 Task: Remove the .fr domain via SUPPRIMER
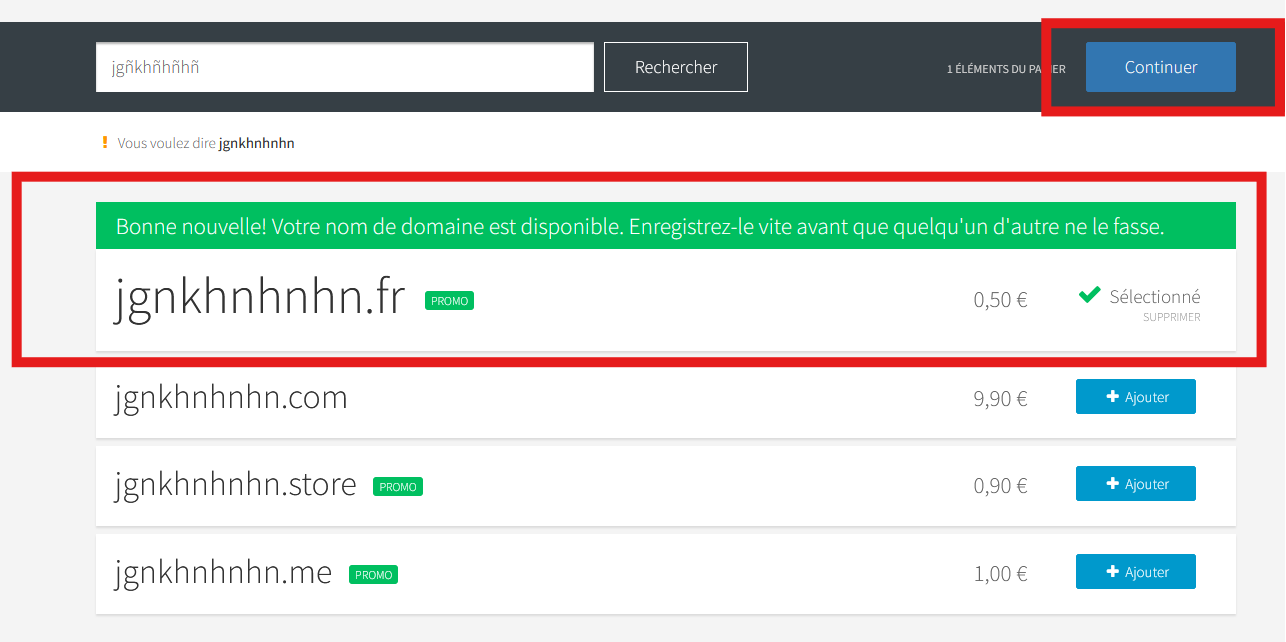(x=1171, y=317)
